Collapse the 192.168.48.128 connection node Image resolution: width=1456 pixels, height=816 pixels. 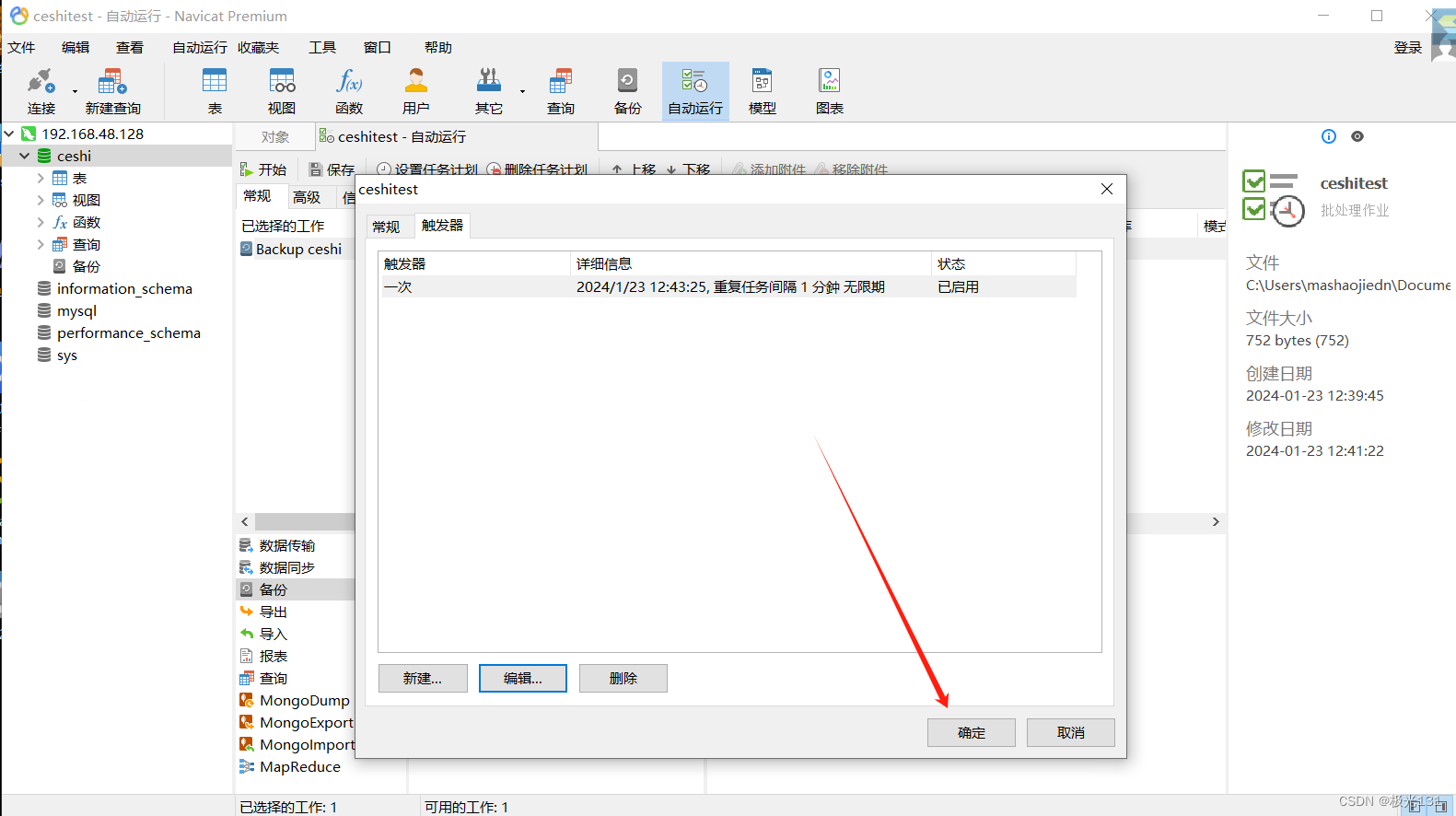point(9,134)
